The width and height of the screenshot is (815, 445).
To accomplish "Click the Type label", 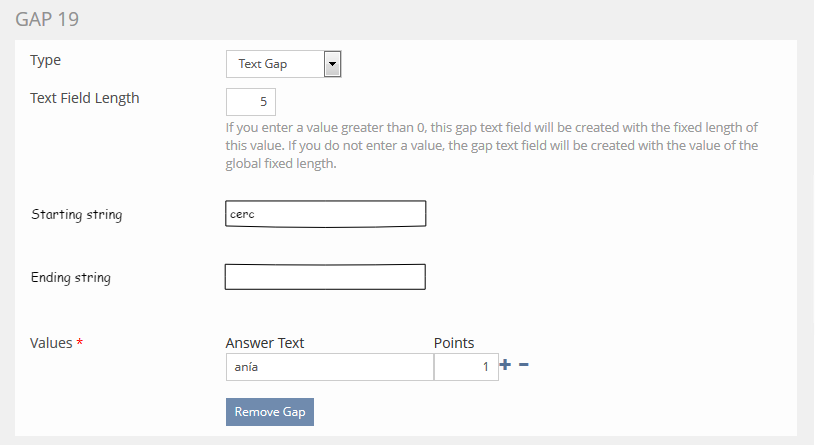I will tap(46, 61).
